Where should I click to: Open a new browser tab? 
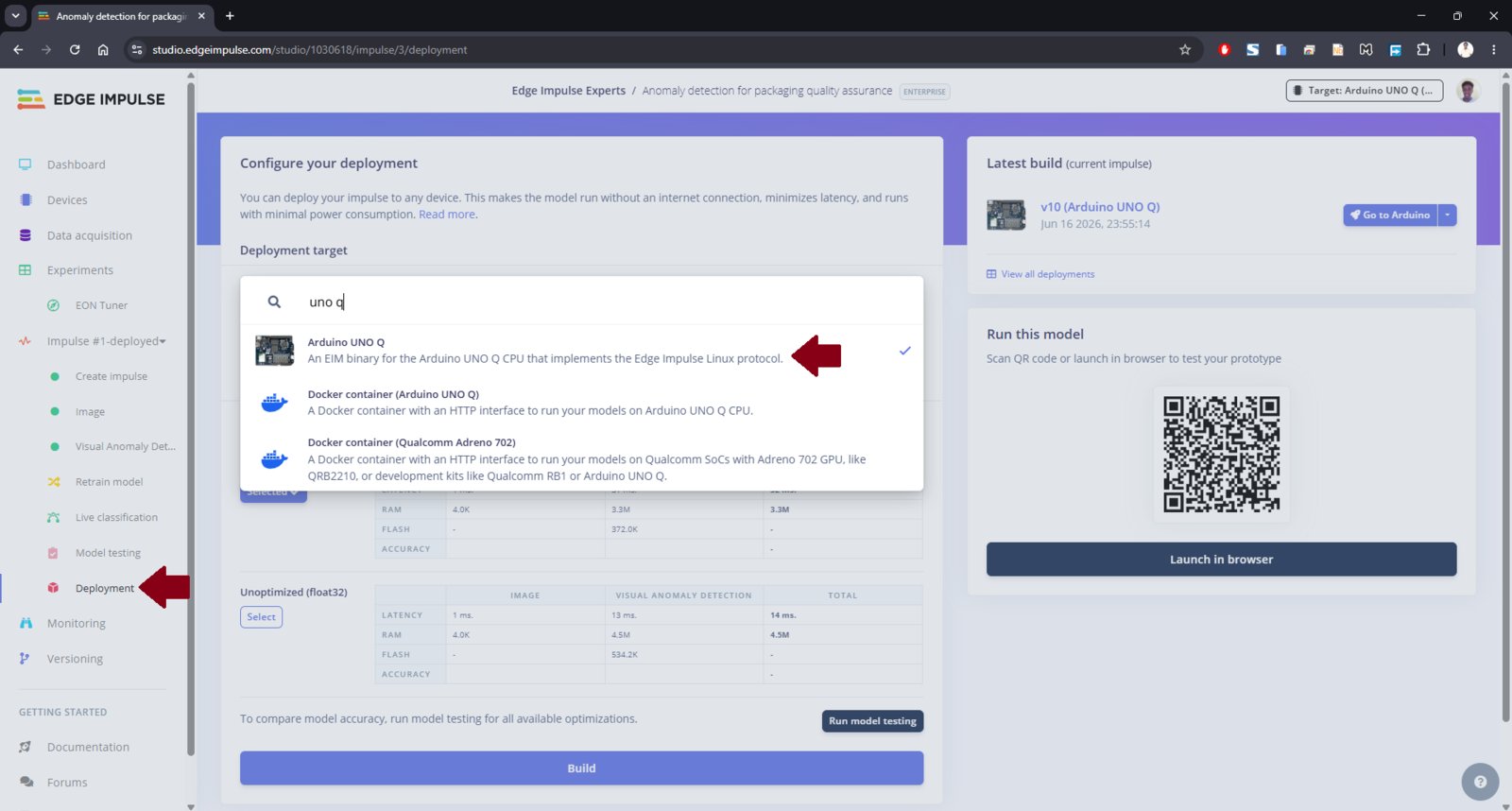point(230,16)
